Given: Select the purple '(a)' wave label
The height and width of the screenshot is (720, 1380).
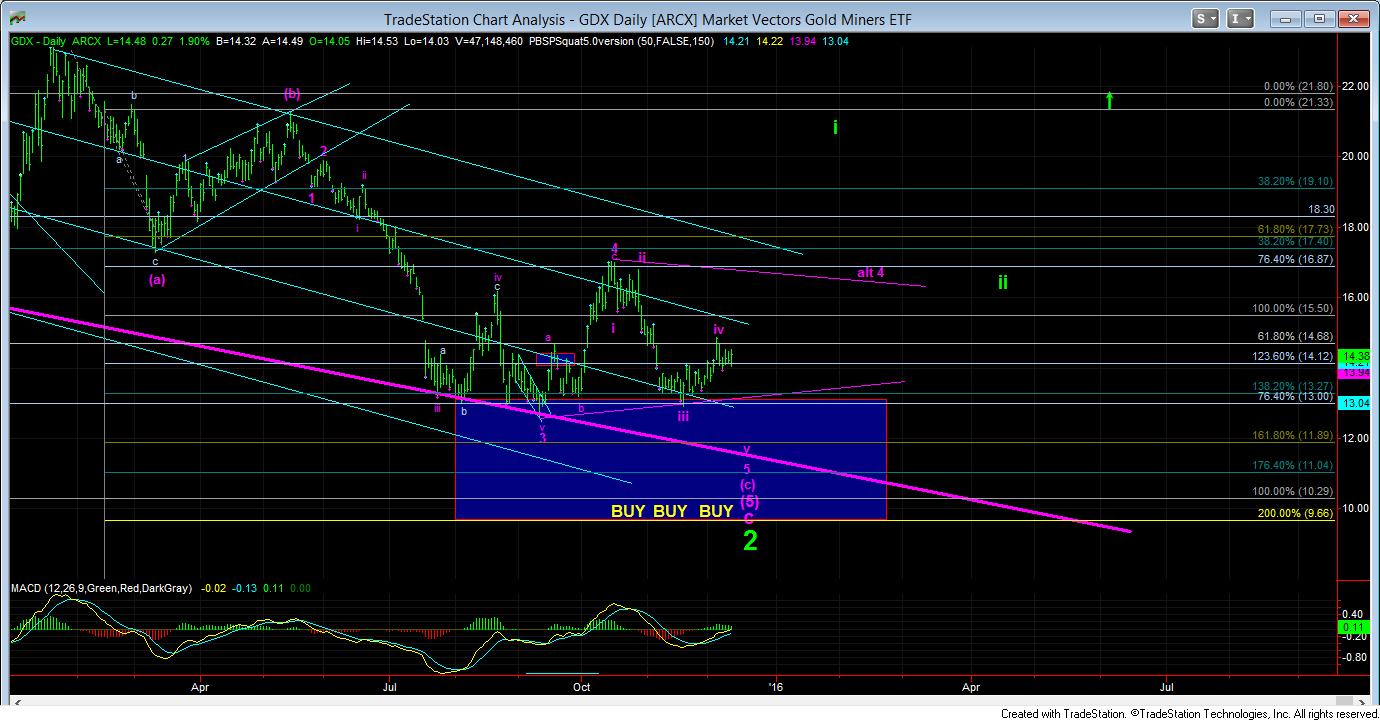Looking at the screenshot, I should pos(157,280).
